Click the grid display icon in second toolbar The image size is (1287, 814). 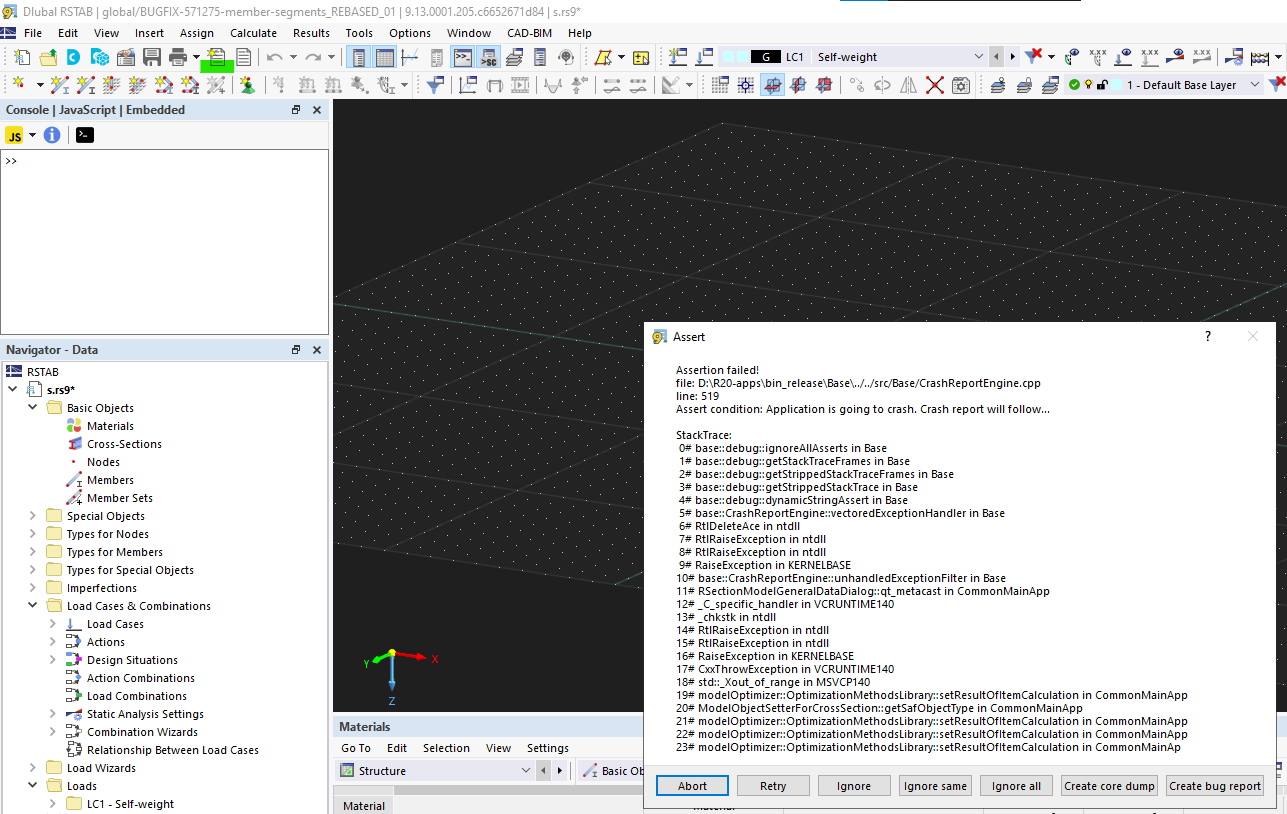pos(720,85)
